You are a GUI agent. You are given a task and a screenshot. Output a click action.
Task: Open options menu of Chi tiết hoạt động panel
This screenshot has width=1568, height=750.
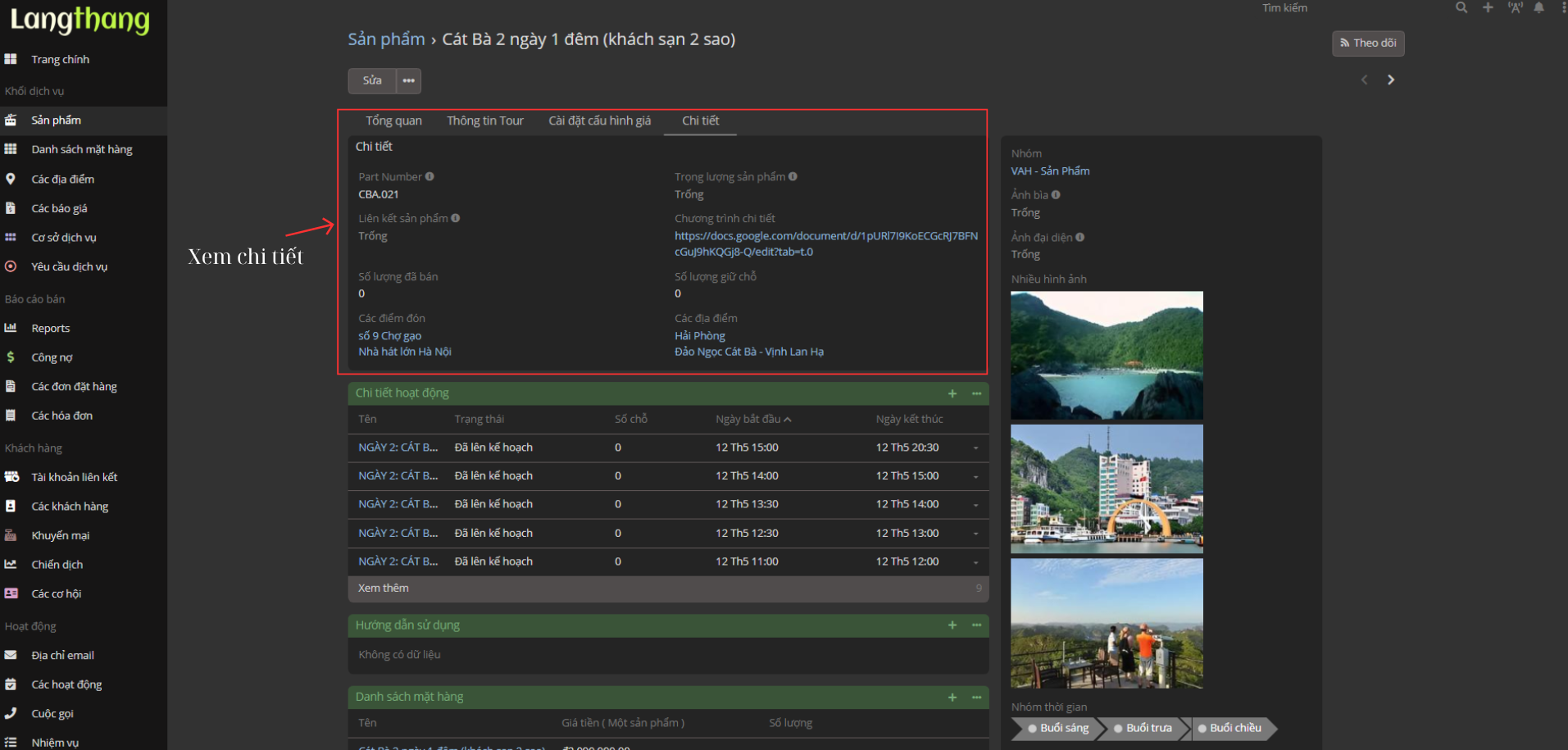(977, 393)
